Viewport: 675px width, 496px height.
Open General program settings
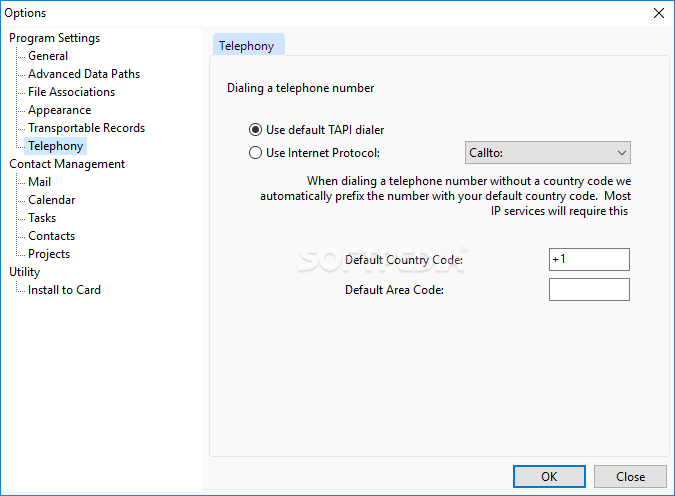coord(48,56)
